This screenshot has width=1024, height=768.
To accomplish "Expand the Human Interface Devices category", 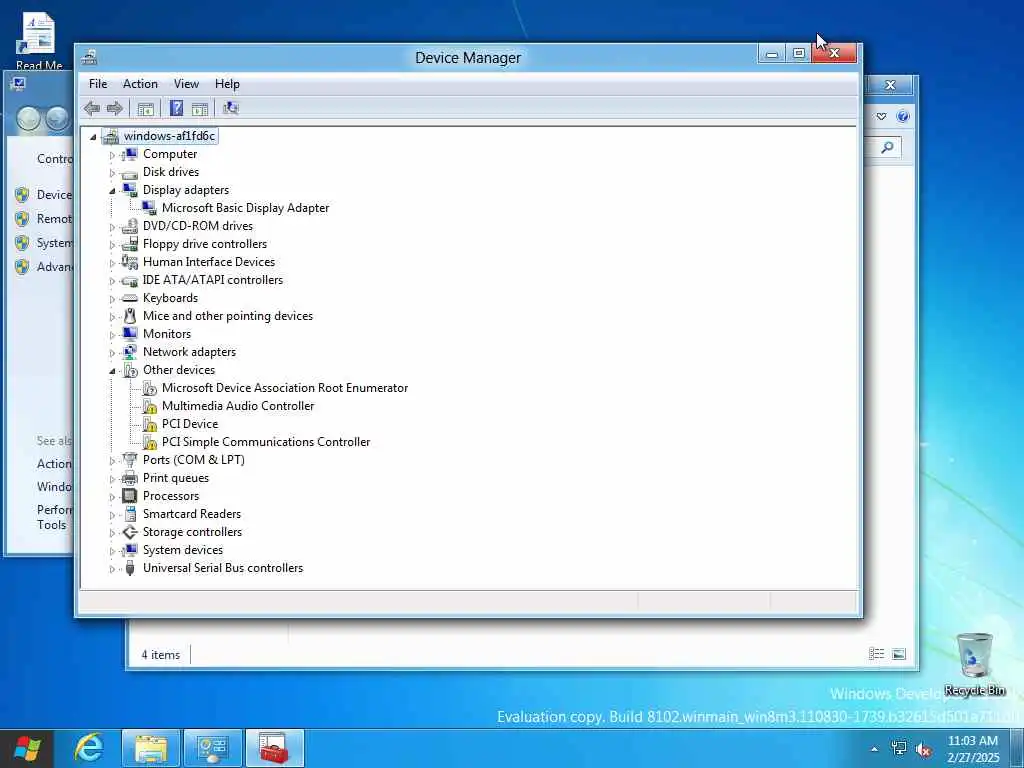I will click(112, 263).
